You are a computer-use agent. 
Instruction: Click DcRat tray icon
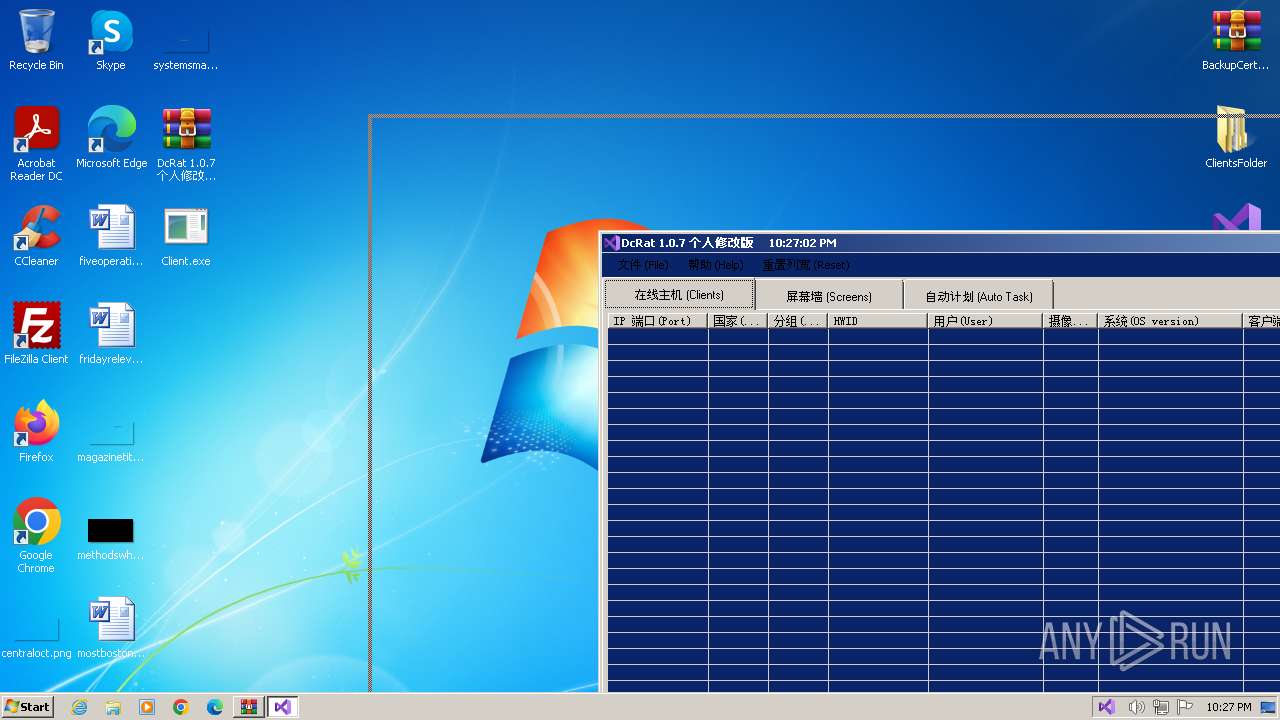pos(1106,707)
